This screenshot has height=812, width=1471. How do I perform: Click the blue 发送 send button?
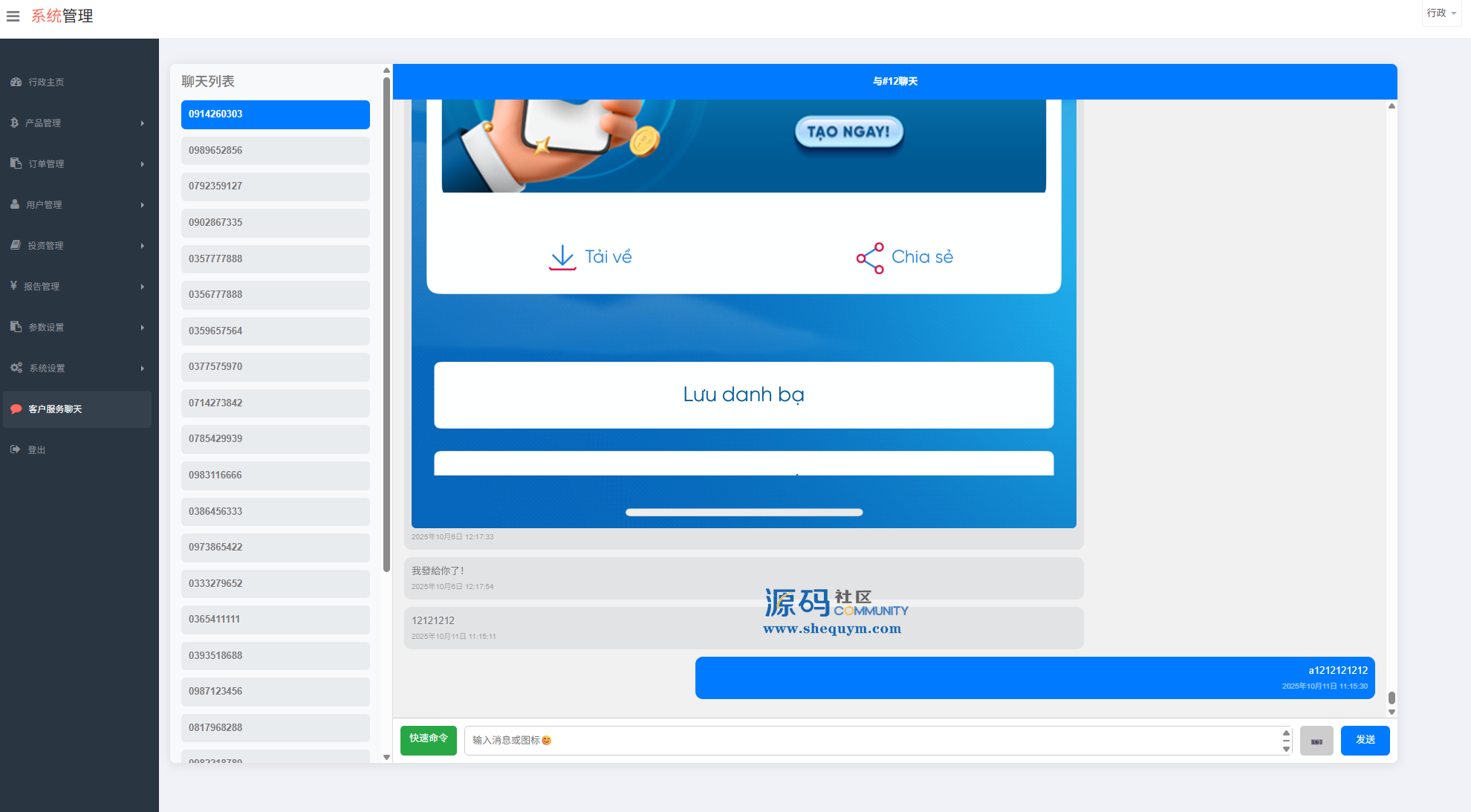[x=1365, y=740]
